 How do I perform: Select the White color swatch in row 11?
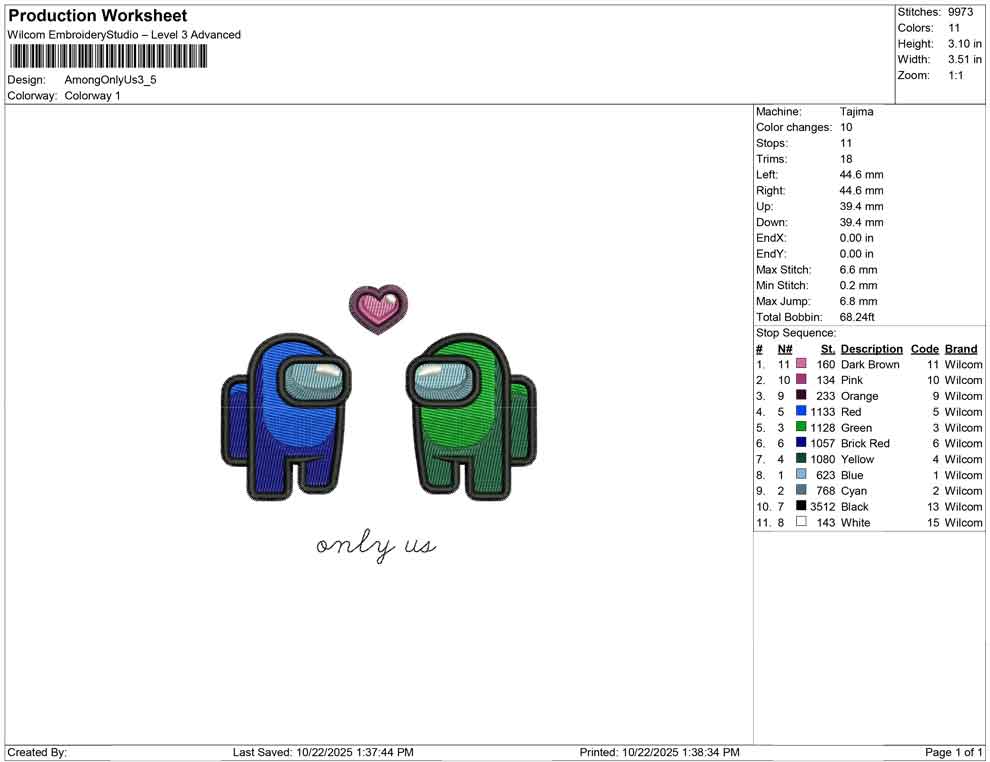pos(801,521)
